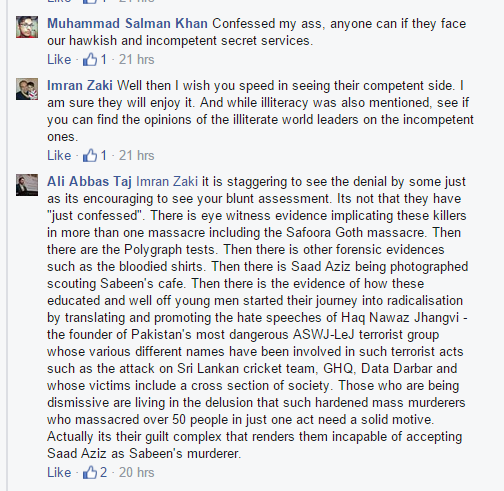The height and width of the screenshot is (491, 504).
Task: Open Imran Zaki's profile picture thumbnail
Action: (27, 89)
